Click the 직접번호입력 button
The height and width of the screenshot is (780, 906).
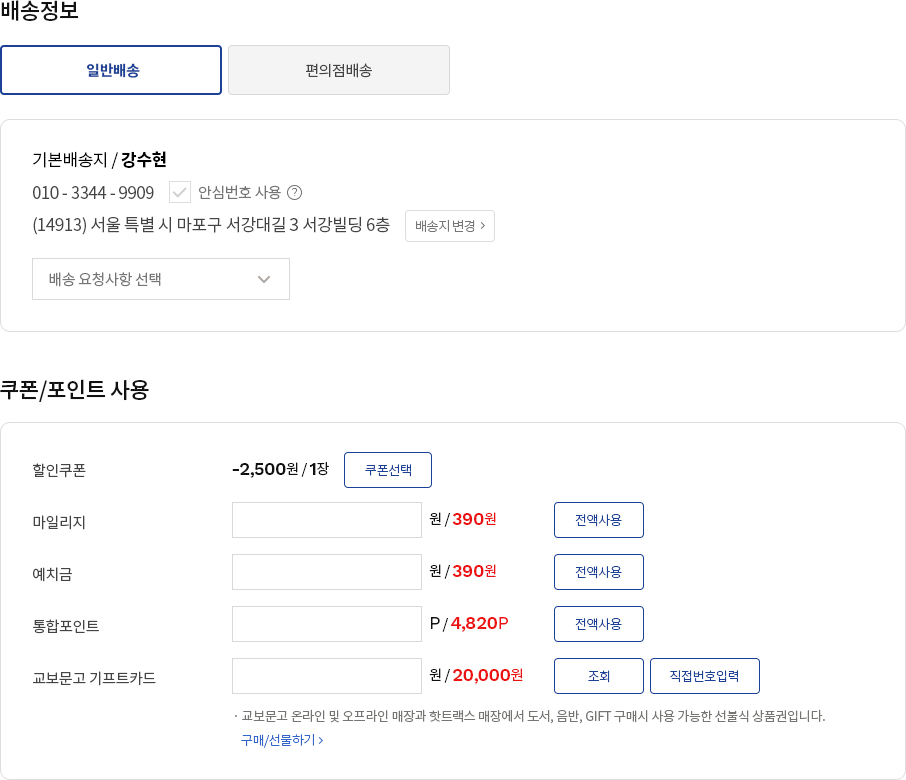(704, 676)
